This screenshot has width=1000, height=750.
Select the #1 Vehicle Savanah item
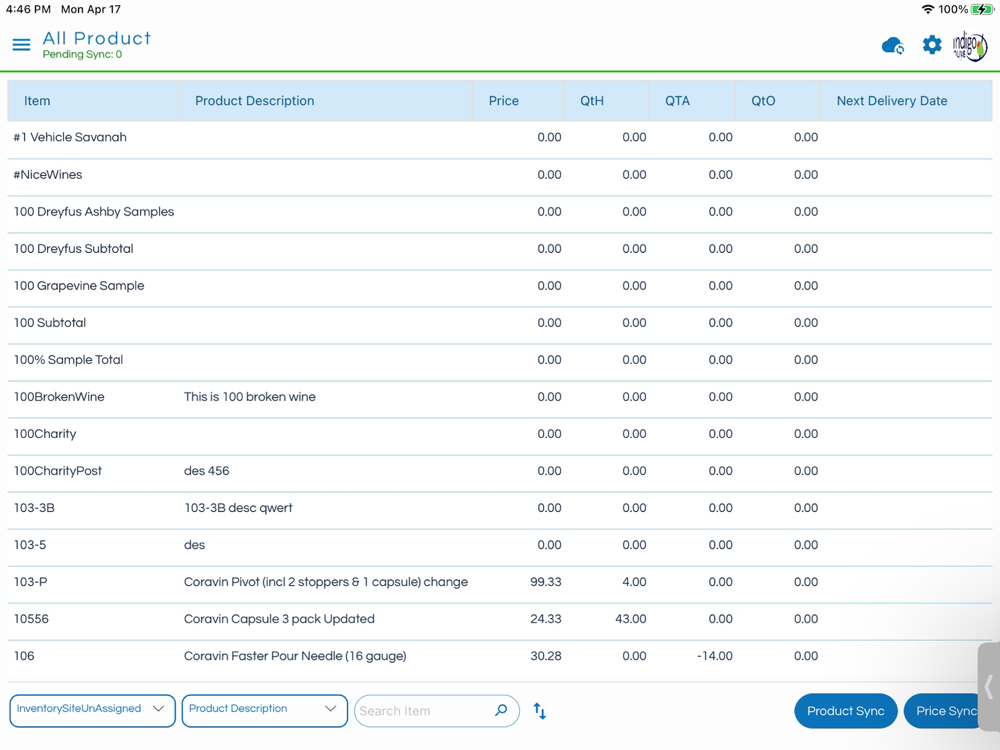[70, 137]
